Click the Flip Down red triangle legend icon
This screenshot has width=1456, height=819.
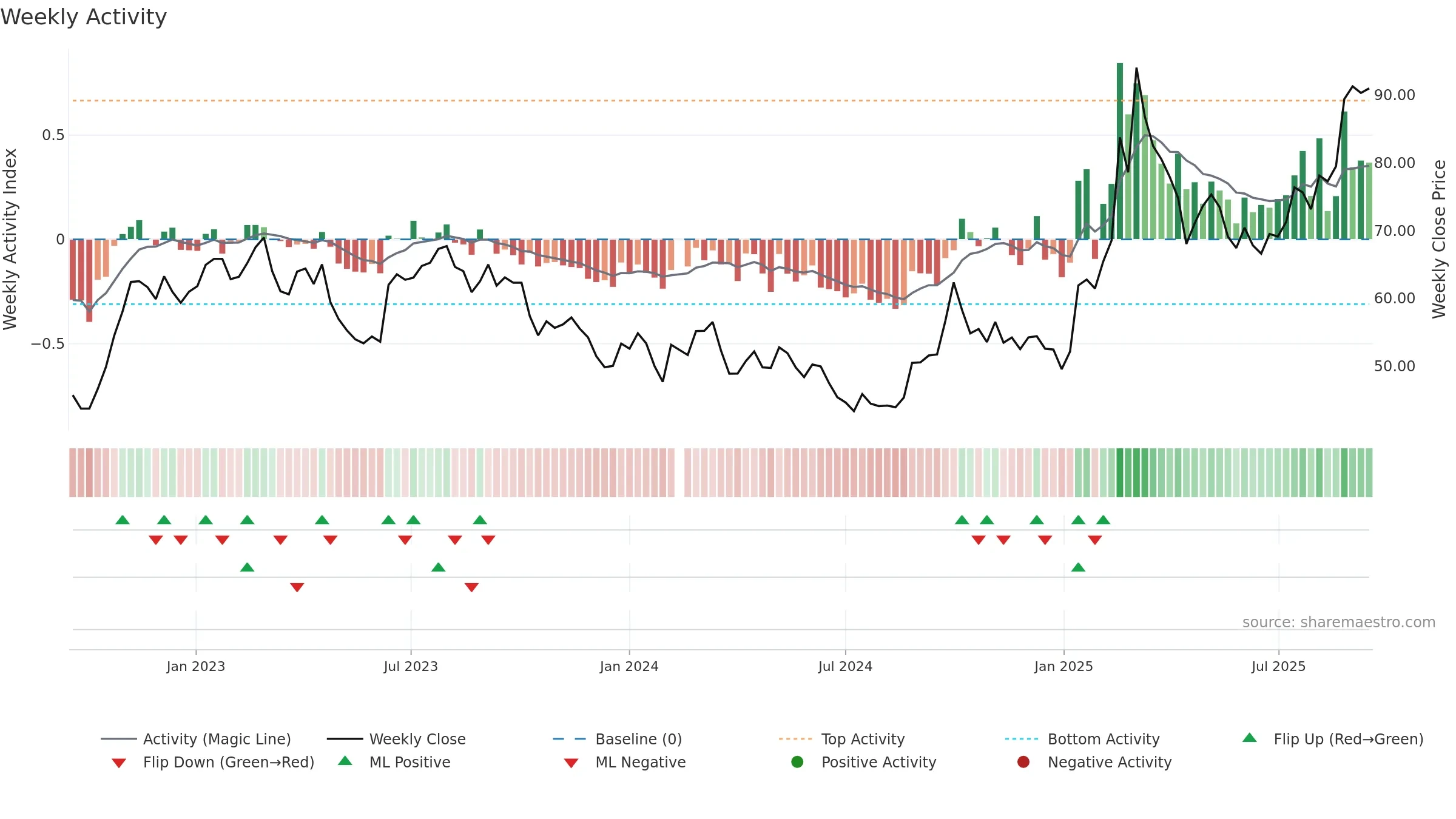[119, 763]
